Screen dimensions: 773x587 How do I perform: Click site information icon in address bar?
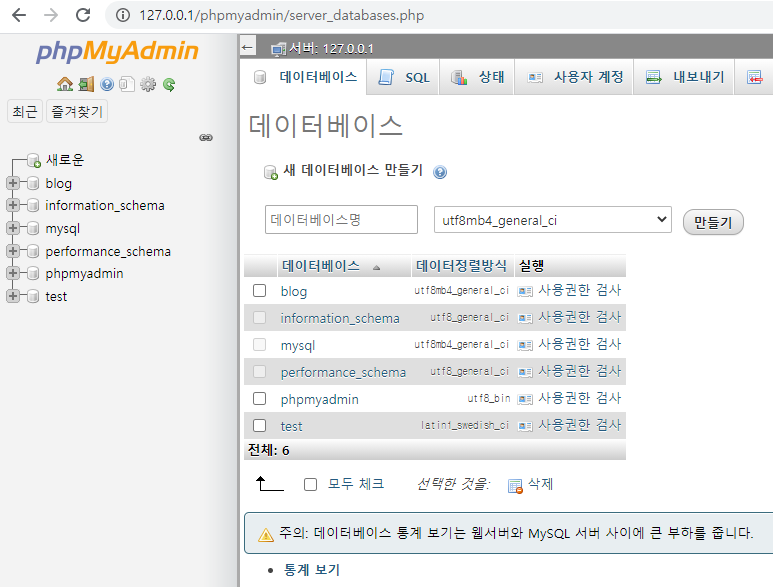click(x=123, y=15)
